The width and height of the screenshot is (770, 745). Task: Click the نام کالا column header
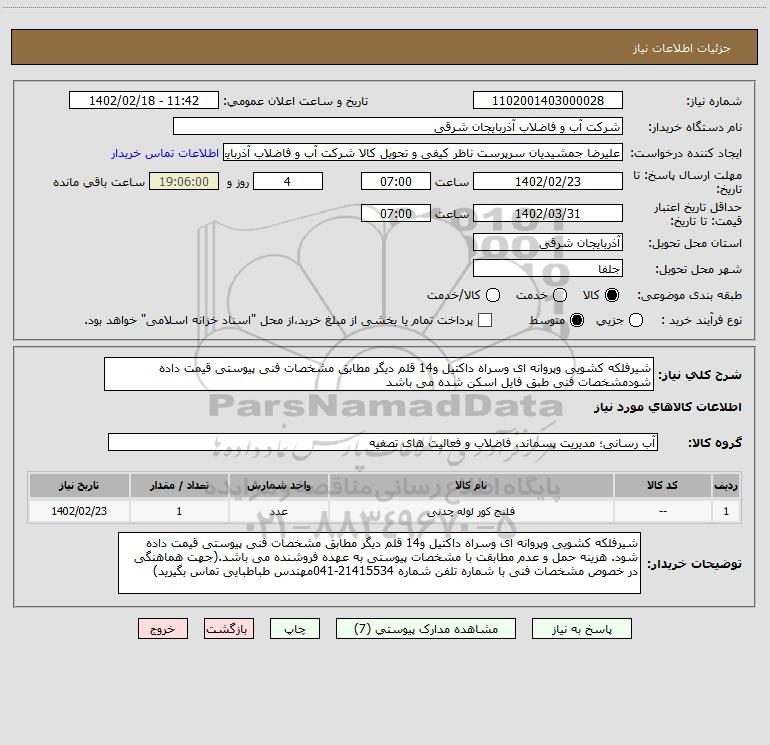[x=470, y=486]
